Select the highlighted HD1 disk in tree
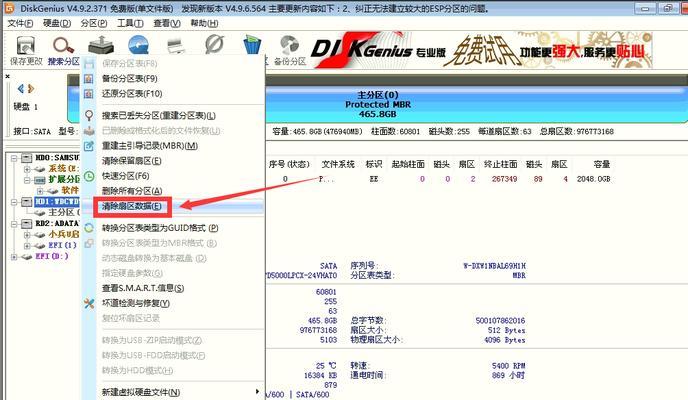The height and width of the screenshot is (400, 688). 57,202
